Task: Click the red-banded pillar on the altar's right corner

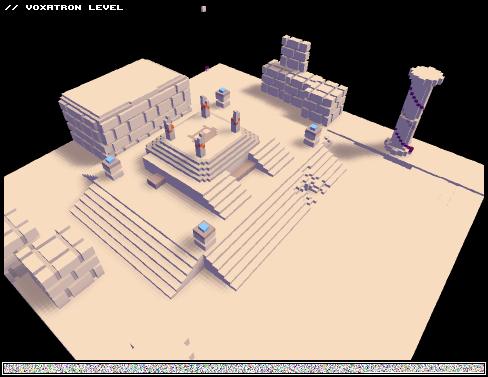Action: pyautogui.click(x=235, y=121)
